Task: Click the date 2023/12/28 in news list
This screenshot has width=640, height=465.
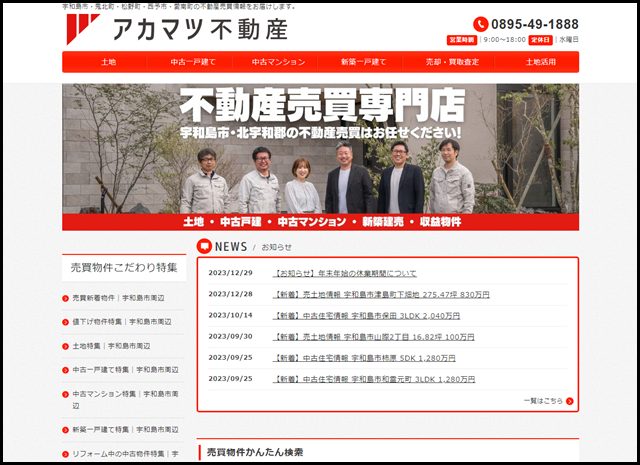Action: click(230, 294)
